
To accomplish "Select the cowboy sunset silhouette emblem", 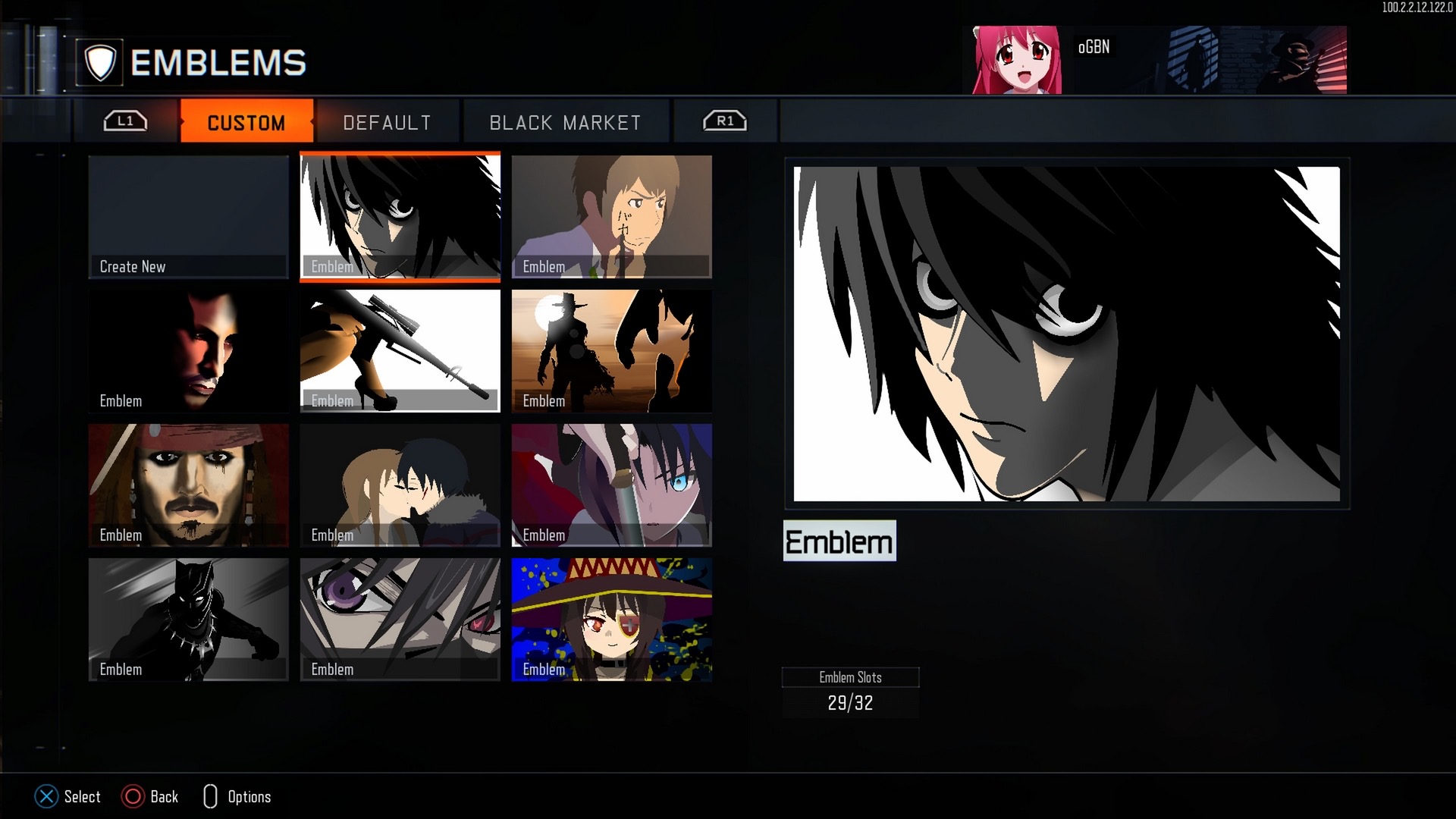I will click(611, 350).
